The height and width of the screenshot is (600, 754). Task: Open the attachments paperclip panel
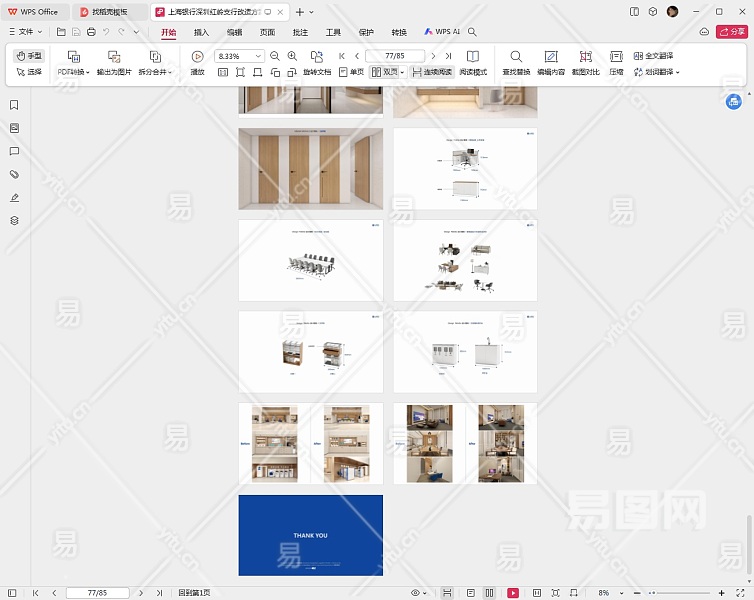tap(14, 174)
